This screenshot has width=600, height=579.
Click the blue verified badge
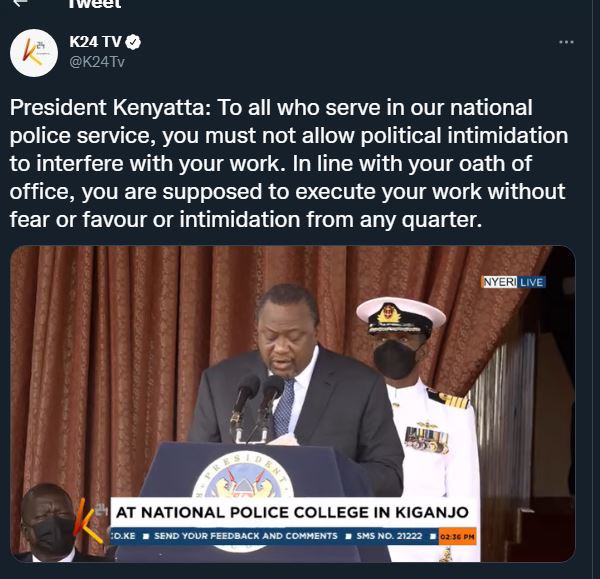pos(134,42)
